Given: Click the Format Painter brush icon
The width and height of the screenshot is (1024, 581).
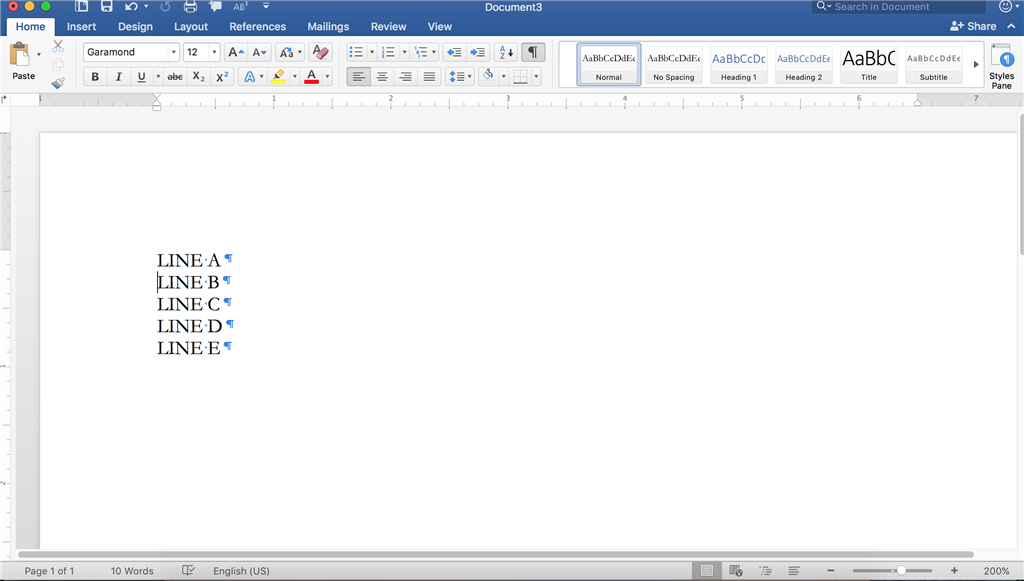Looking at the screenshot, I should pyautogui.click(x=58, y=83).
